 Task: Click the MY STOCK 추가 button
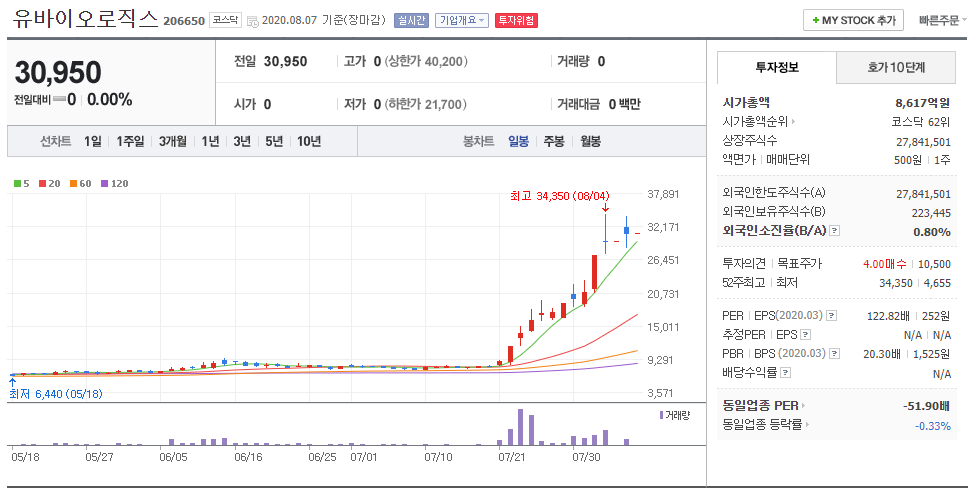coord(853,20)
